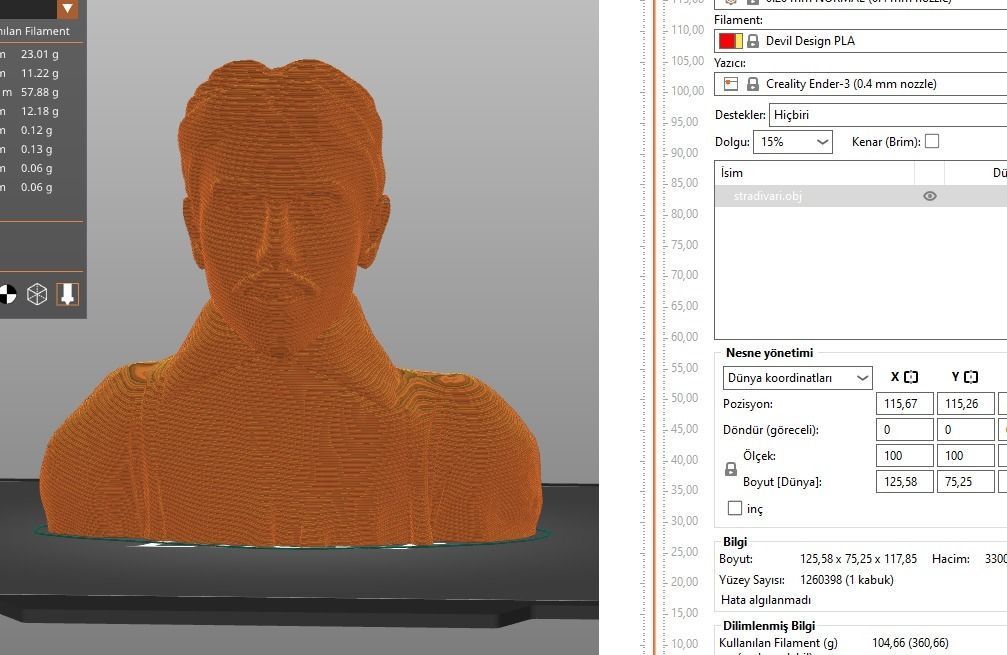The image size is (1007, 655).
Task: Click the Ölçek Y scale field
Action: coord(965,455)
